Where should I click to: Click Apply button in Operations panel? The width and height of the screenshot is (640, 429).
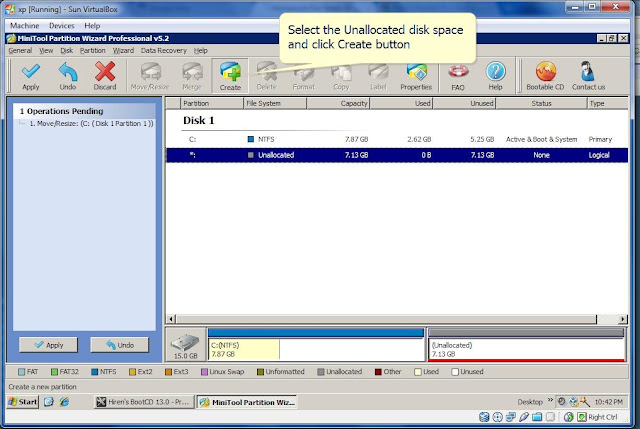point(48,345)
